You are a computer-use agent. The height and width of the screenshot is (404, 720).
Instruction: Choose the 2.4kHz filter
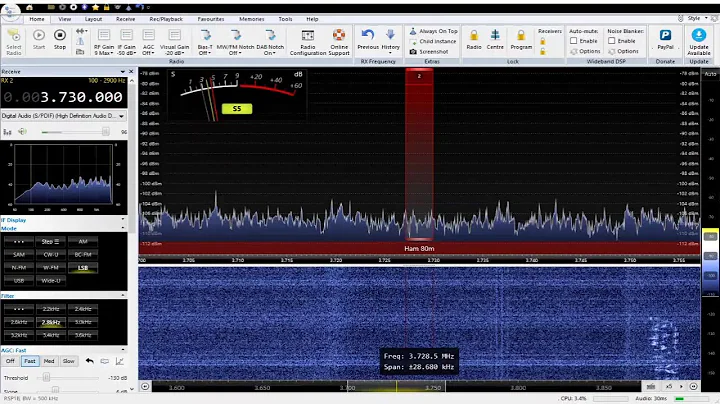(x=83, y=309)
